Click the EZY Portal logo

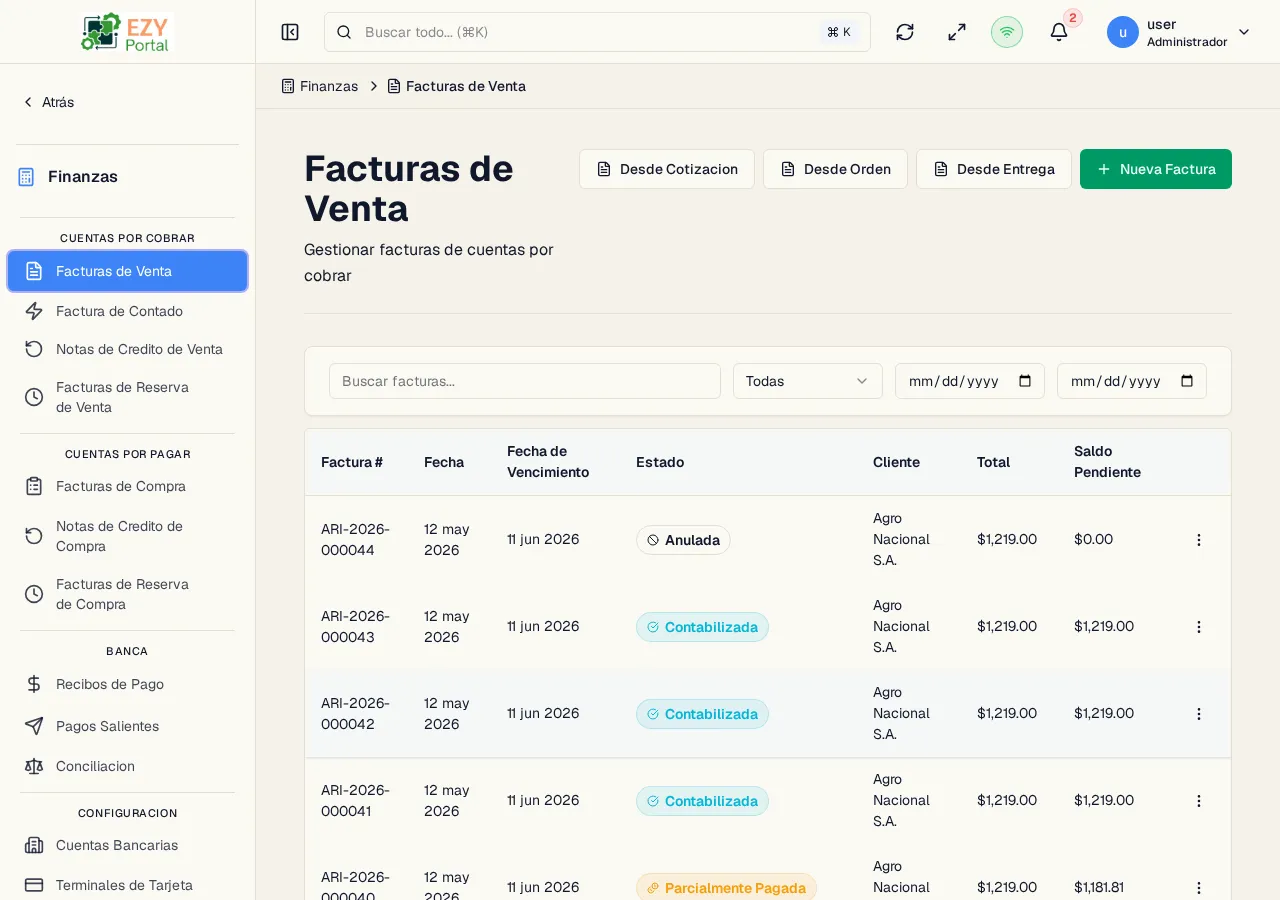click(127, 32)
